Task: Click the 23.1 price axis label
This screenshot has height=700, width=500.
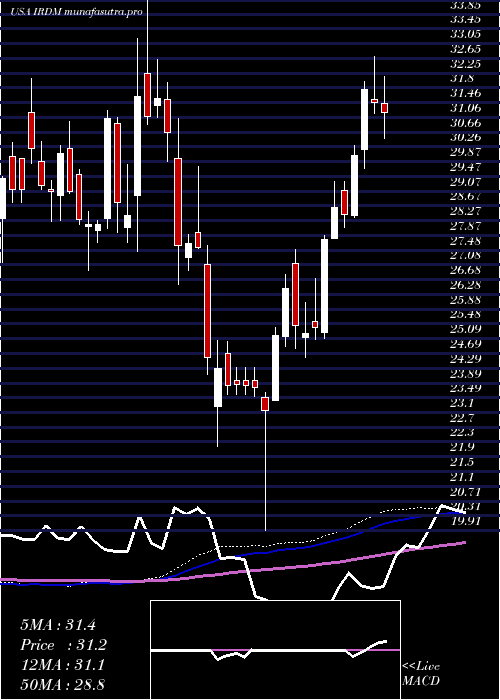Action: click(461, 403)
